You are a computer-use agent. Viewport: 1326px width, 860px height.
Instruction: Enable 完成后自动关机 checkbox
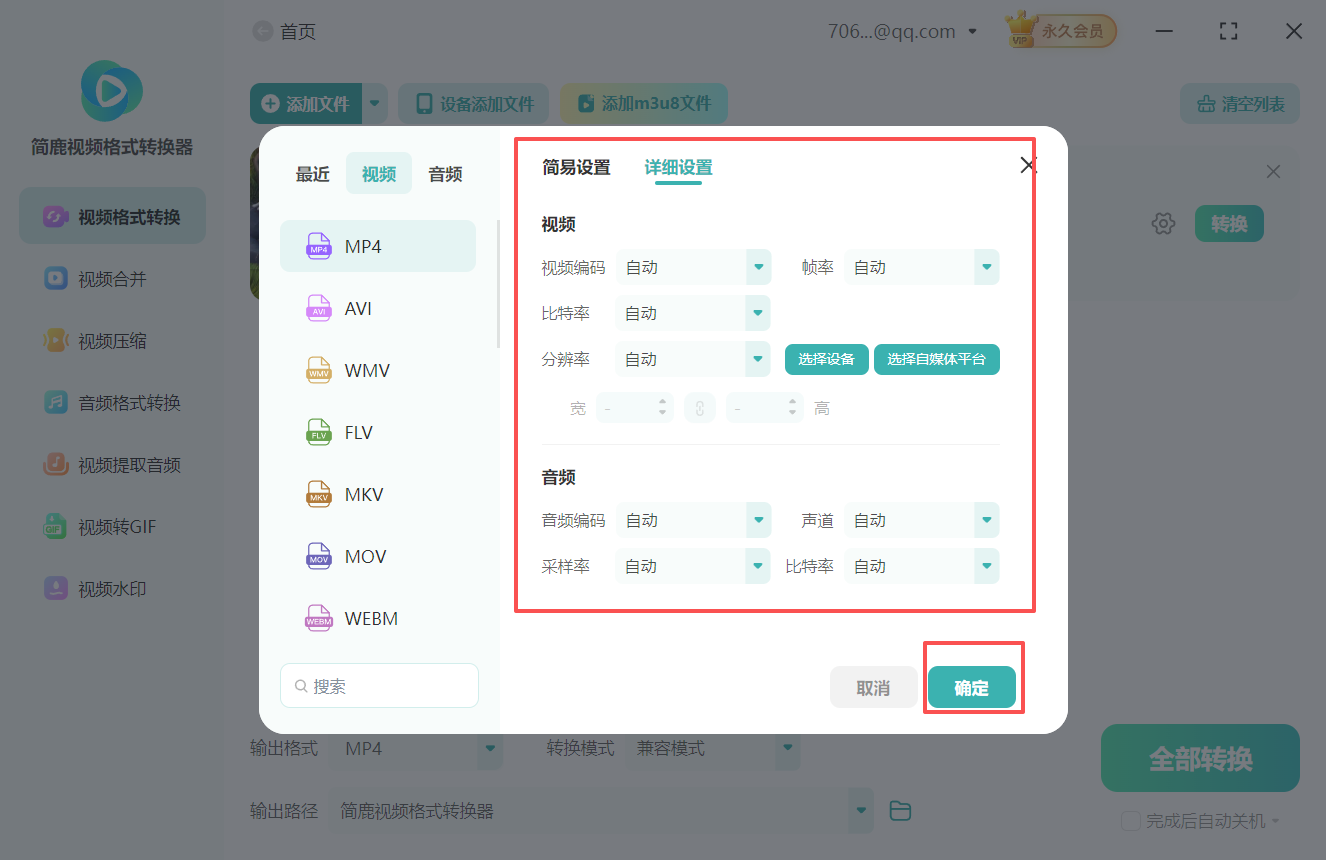(1131, 820)
